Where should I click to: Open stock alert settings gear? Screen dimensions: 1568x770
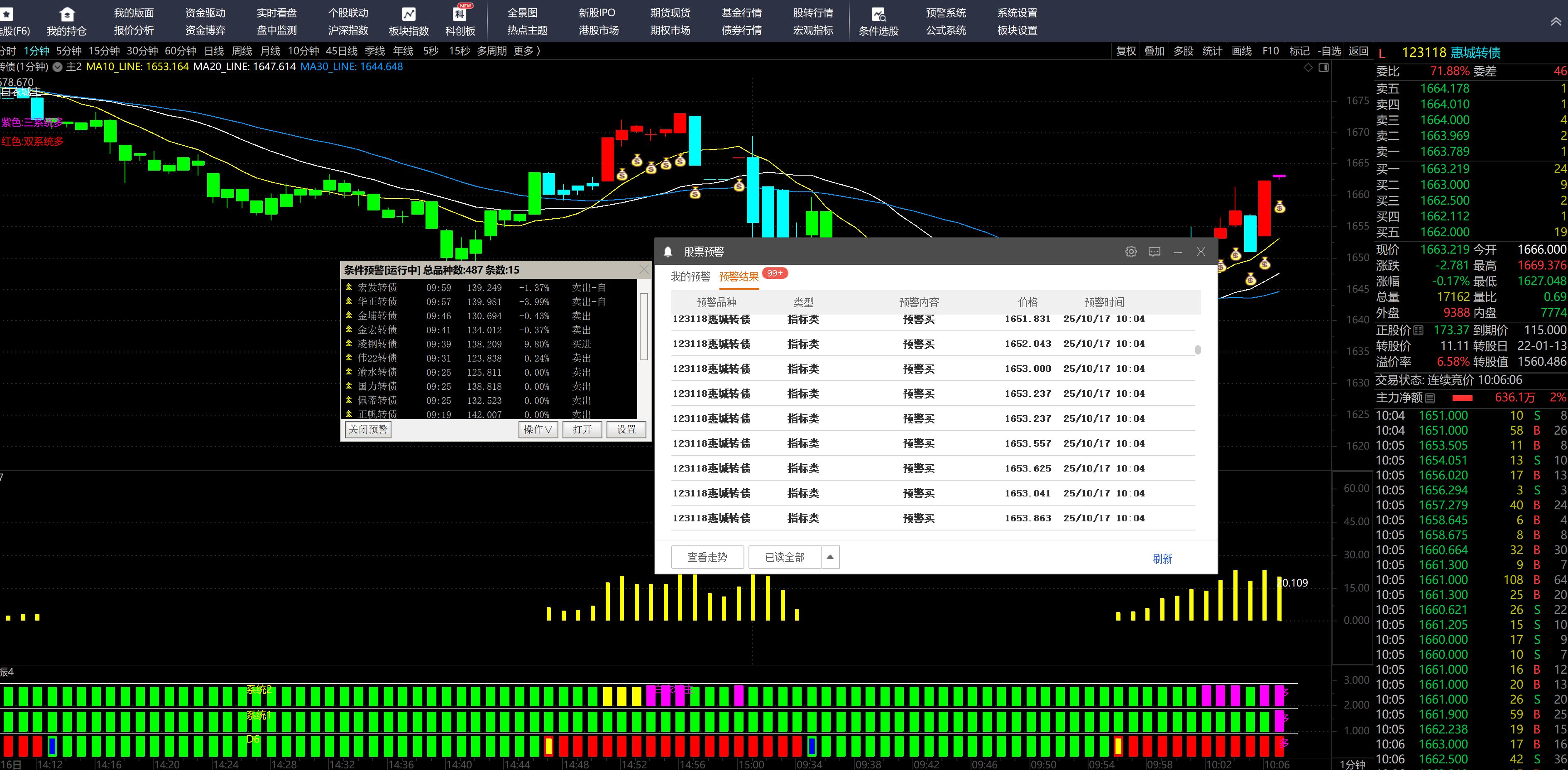(1131, 252)
